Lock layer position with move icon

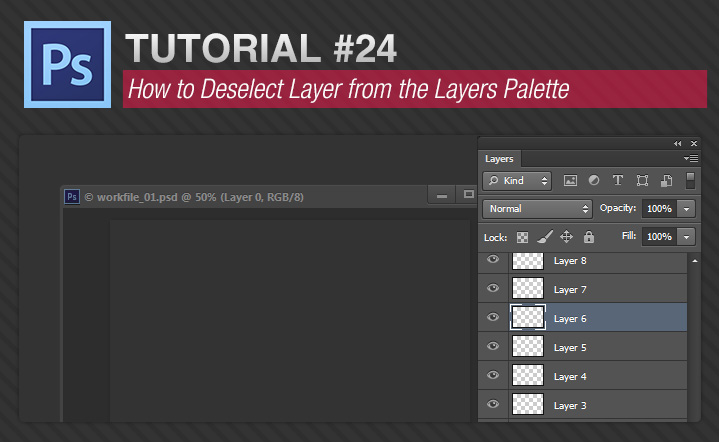[566, 237]
